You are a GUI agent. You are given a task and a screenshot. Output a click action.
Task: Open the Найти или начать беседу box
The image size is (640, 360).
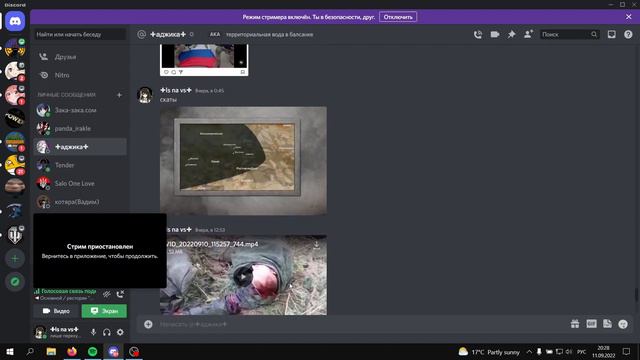(80, 35)
